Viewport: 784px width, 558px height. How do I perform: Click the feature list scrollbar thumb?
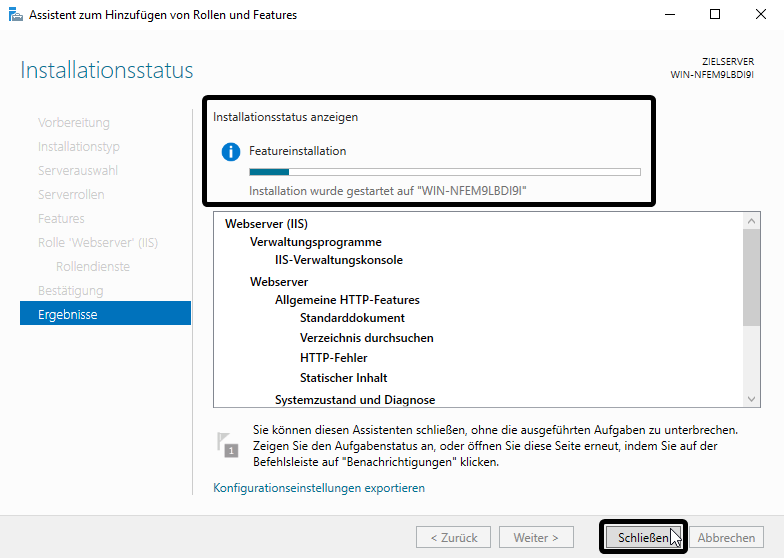tap(752, 278)
